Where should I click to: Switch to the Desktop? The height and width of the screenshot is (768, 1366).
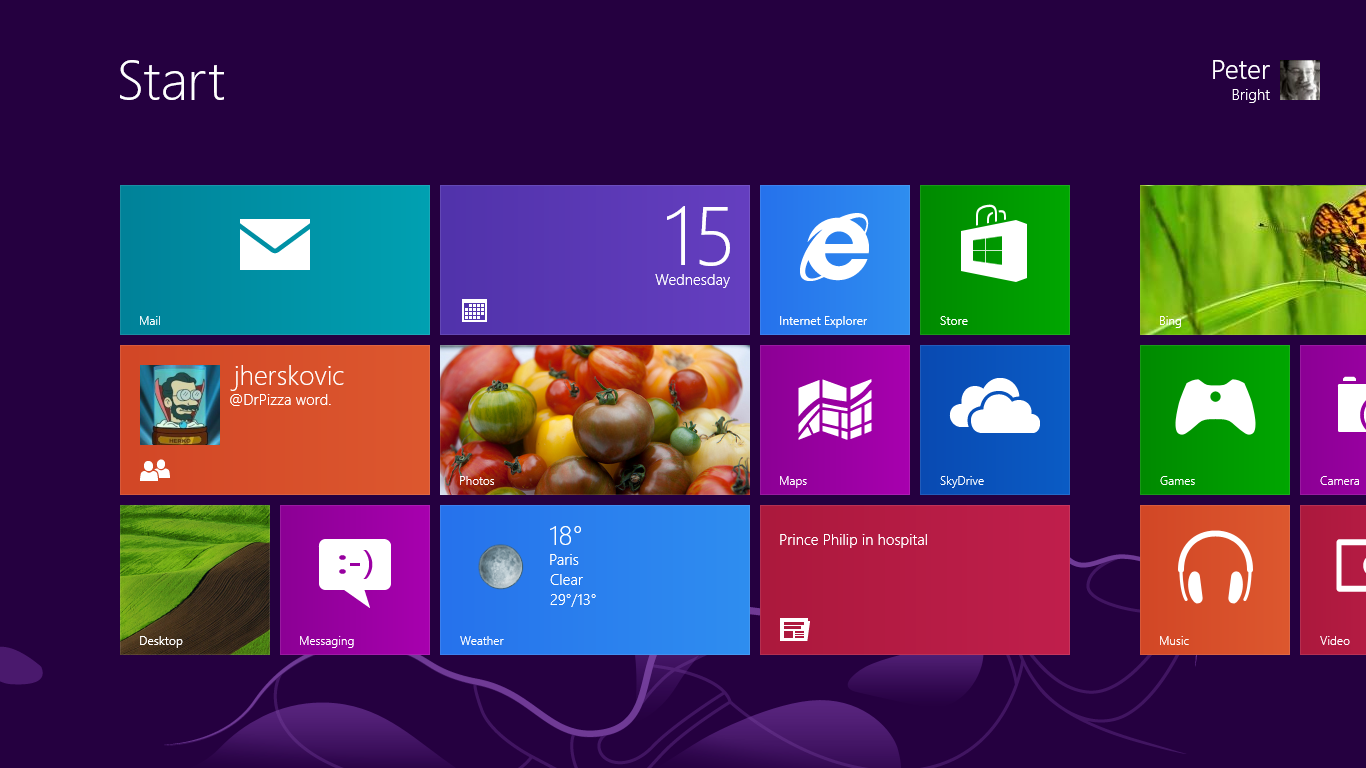coord(195,580)
